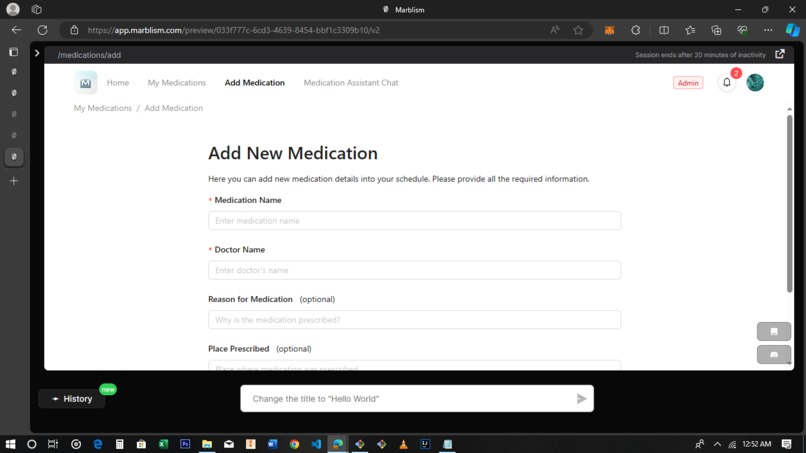Add this page to favorites star
This screenshot has height=453, width=806.
tap(578, 30)
